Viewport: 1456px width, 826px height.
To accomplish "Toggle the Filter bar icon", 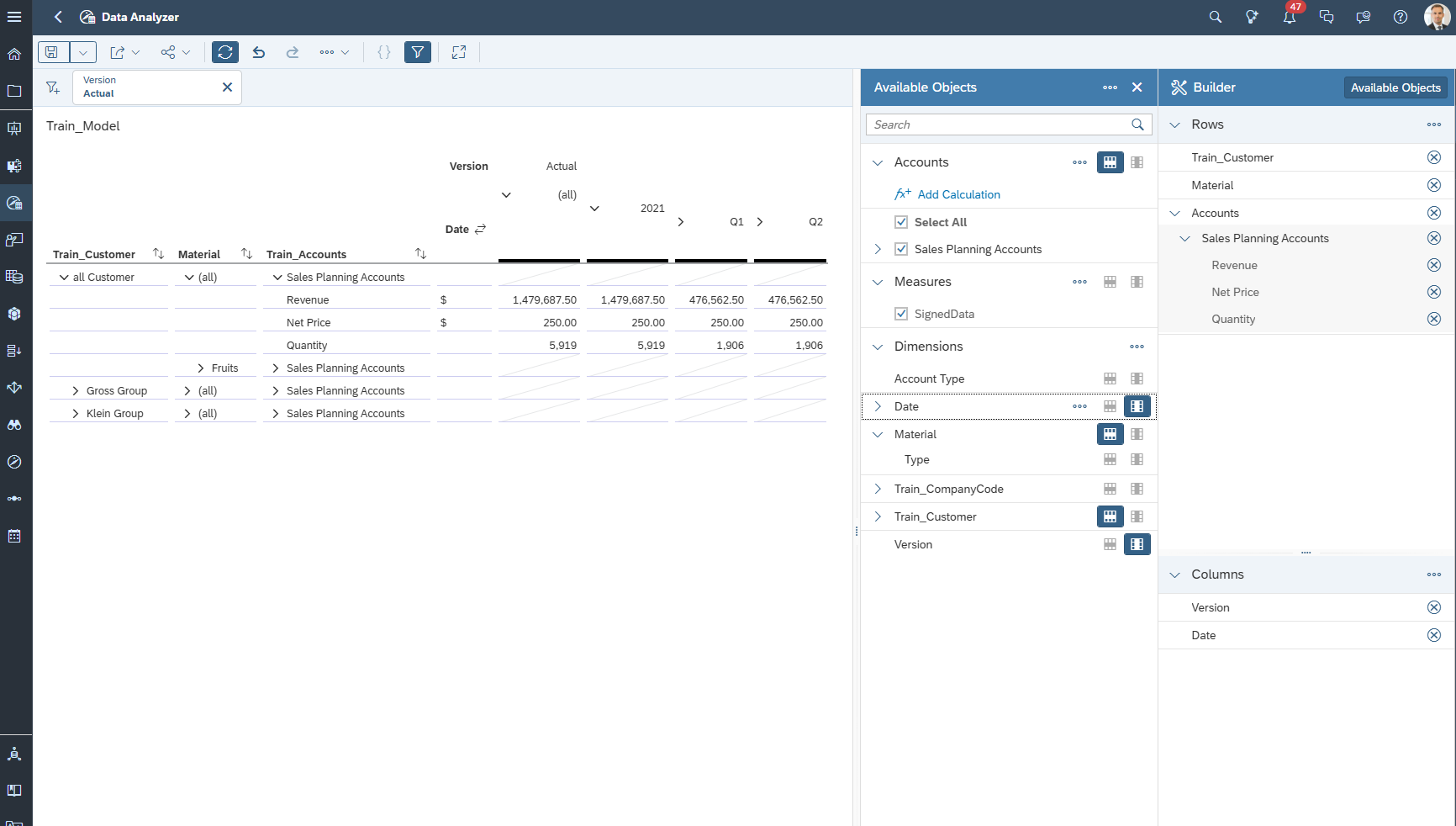I will [418, 52].
